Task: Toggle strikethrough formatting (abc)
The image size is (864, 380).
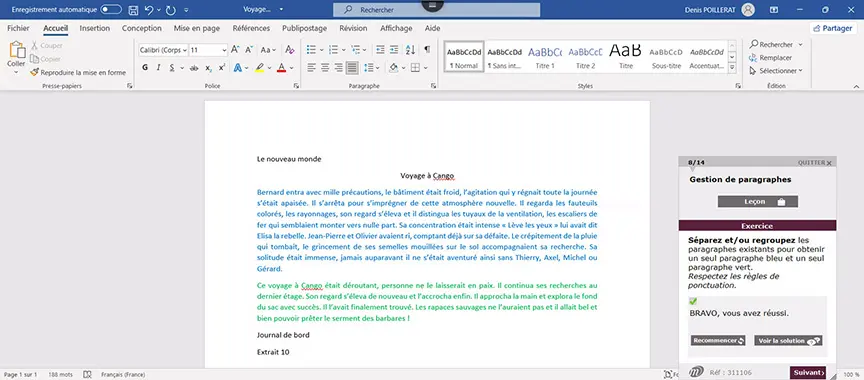Action: click(194, 68)
